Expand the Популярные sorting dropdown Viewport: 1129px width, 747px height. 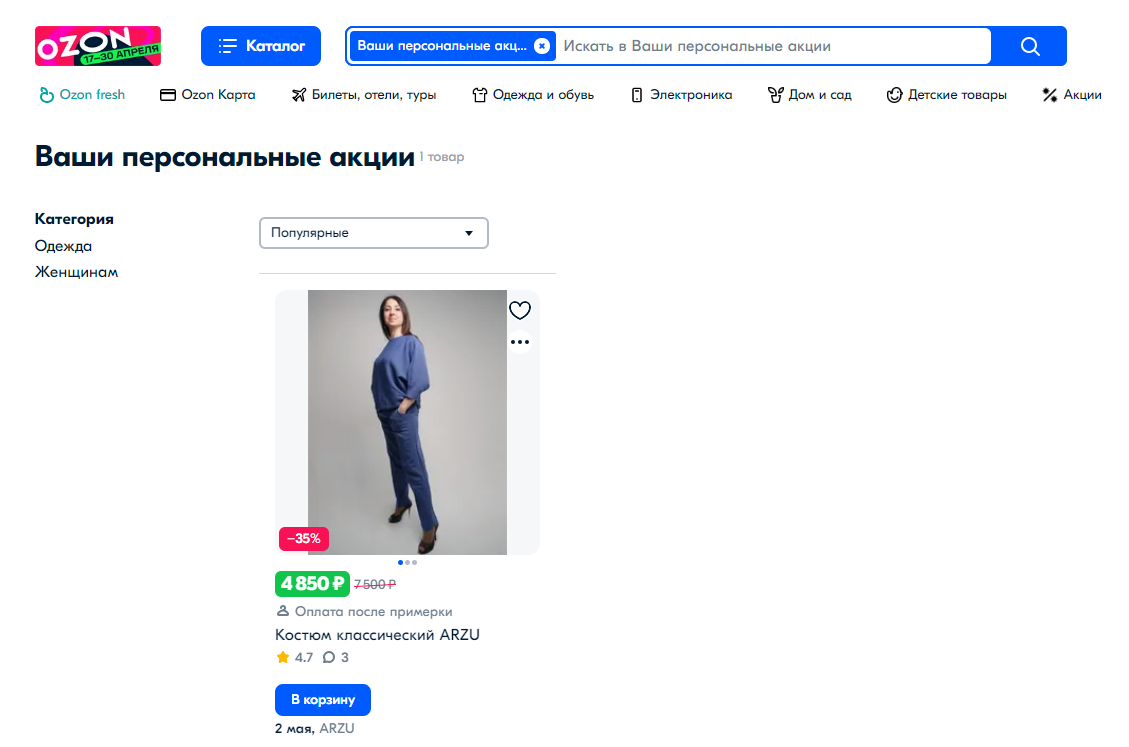[x=373, y=233]
